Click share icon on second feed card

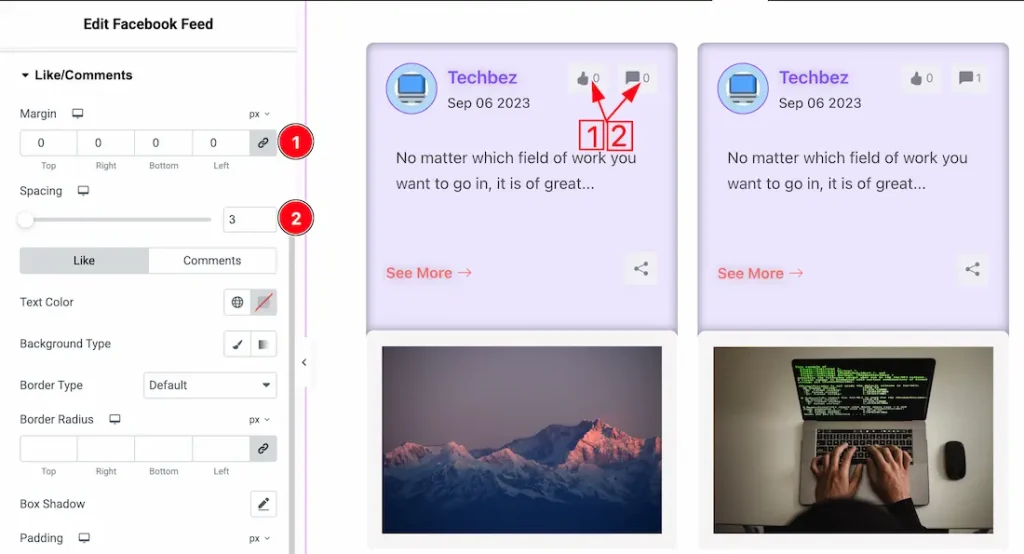click(x=972, y=269)
